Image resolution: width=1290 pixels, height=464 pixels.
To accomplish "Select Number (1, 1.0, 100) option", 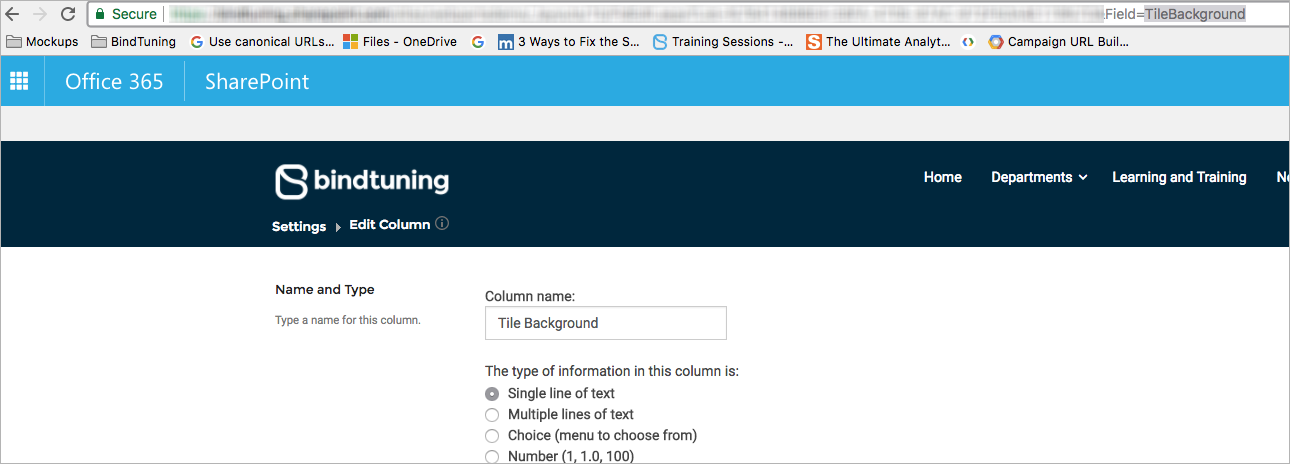I will point(491,456).
